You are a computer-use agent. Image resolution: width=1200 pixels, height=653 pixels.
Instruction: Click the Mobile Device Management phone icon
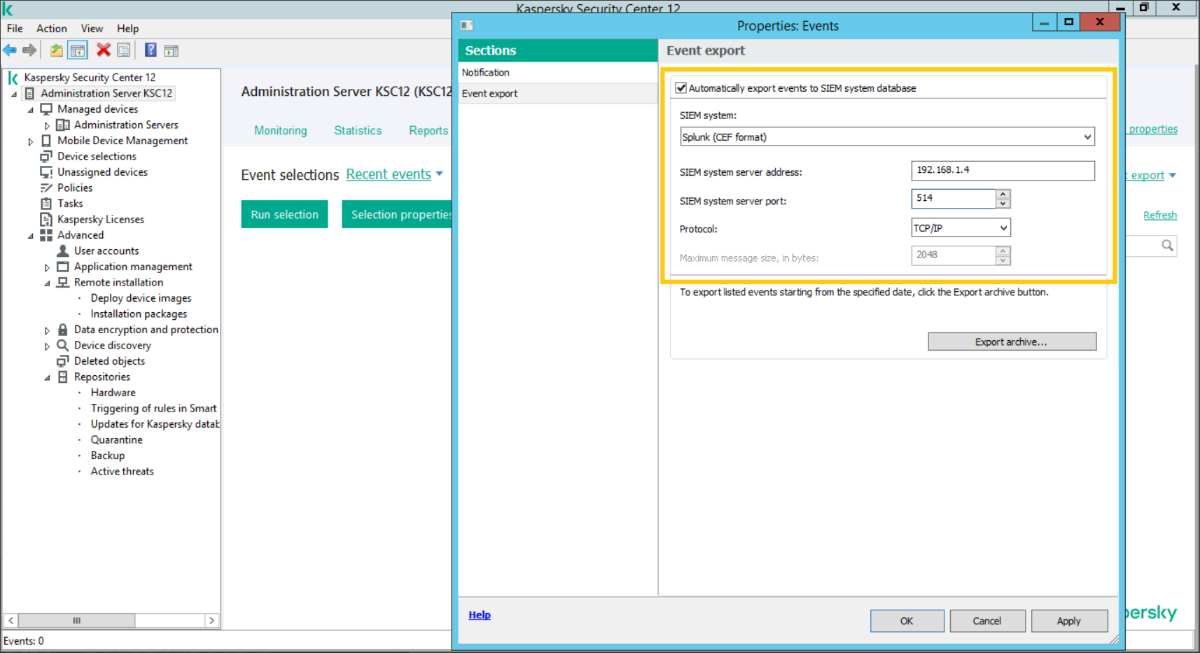pyautogui.click(x=46, y=141)
